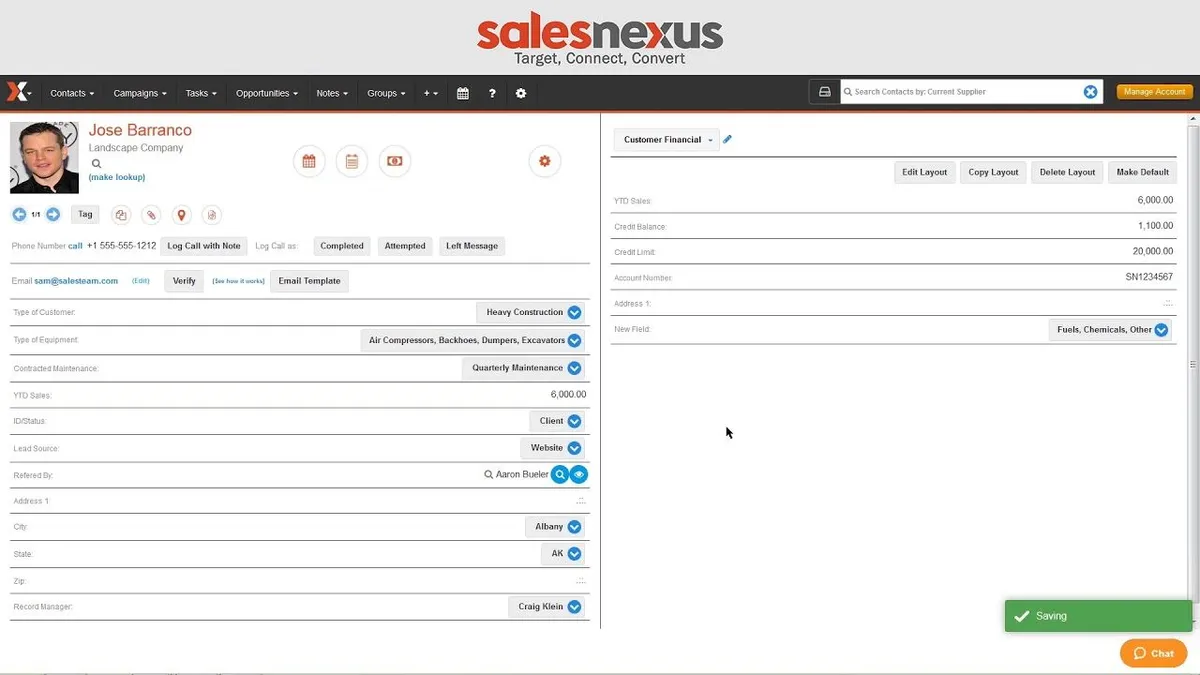The height and width of the screenshot is (675, 1200).
Task: Click the document icon after map pin
Action: point(211,215)
